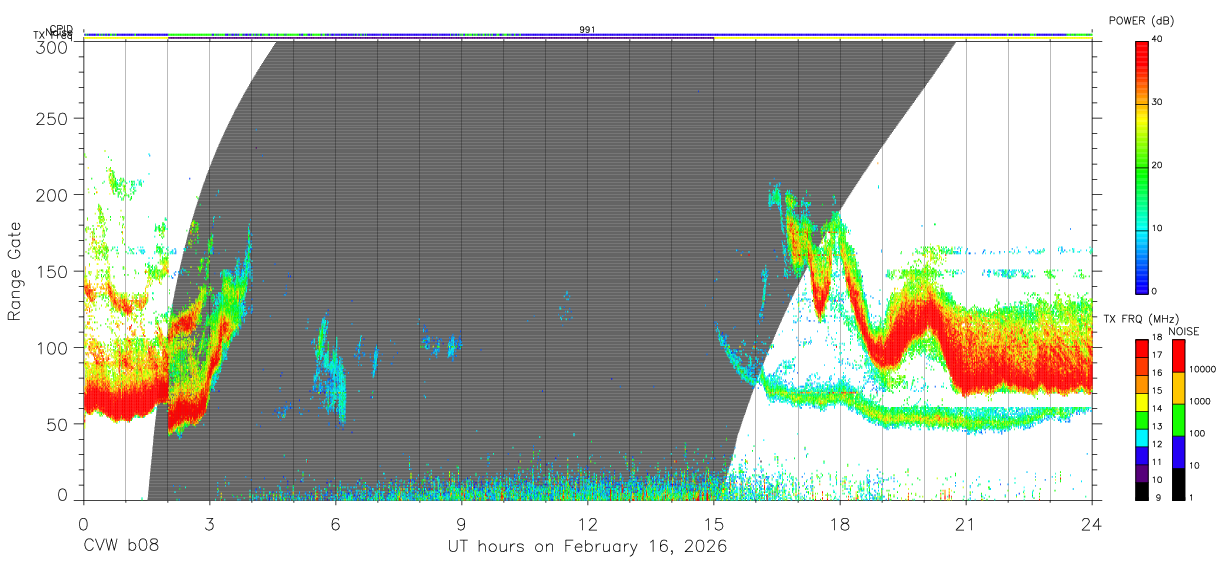The height and width of the screenshot is (567, 1228).
Task: Click the 50 tick on Range Gate axis
Action: coord(58,423)
